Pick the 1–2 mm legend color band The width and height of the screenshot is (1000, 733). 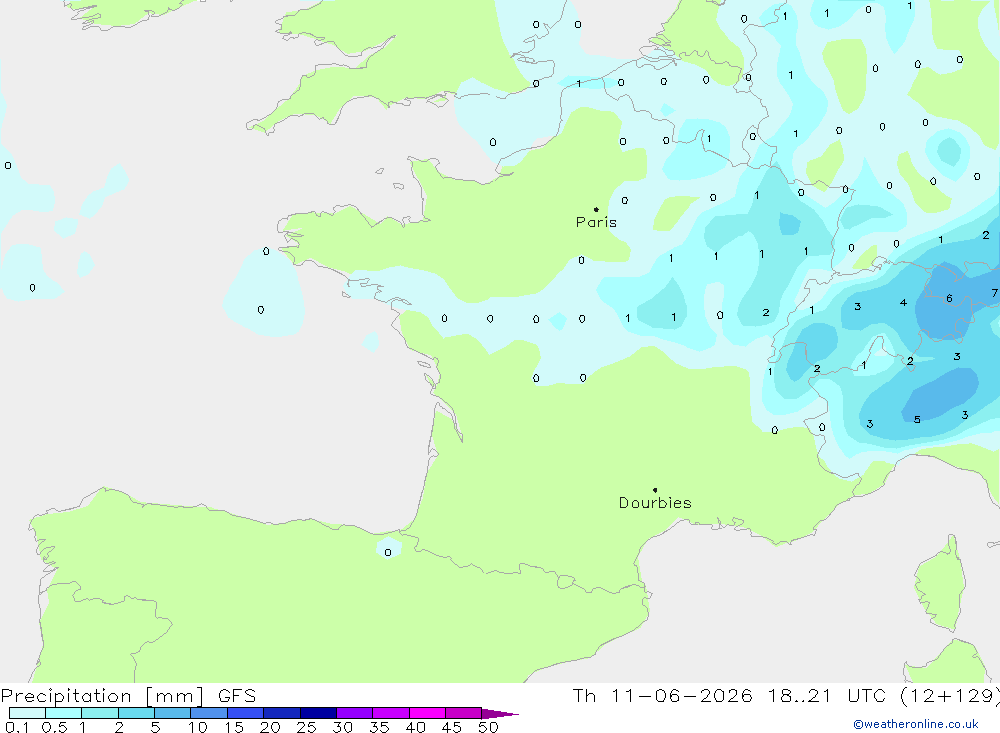point(99,713)
